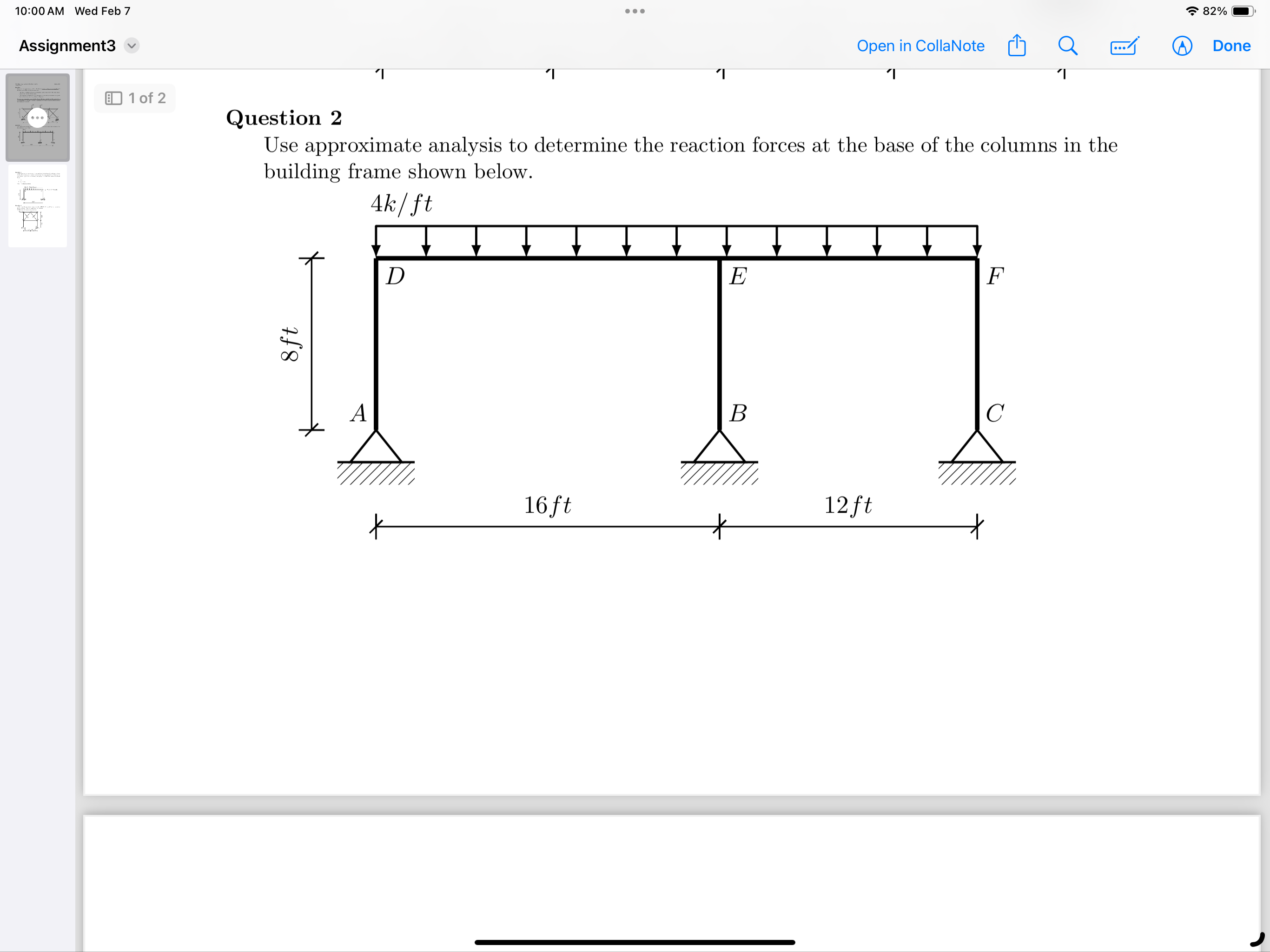Open the document in CollaNote

[920, 46]
